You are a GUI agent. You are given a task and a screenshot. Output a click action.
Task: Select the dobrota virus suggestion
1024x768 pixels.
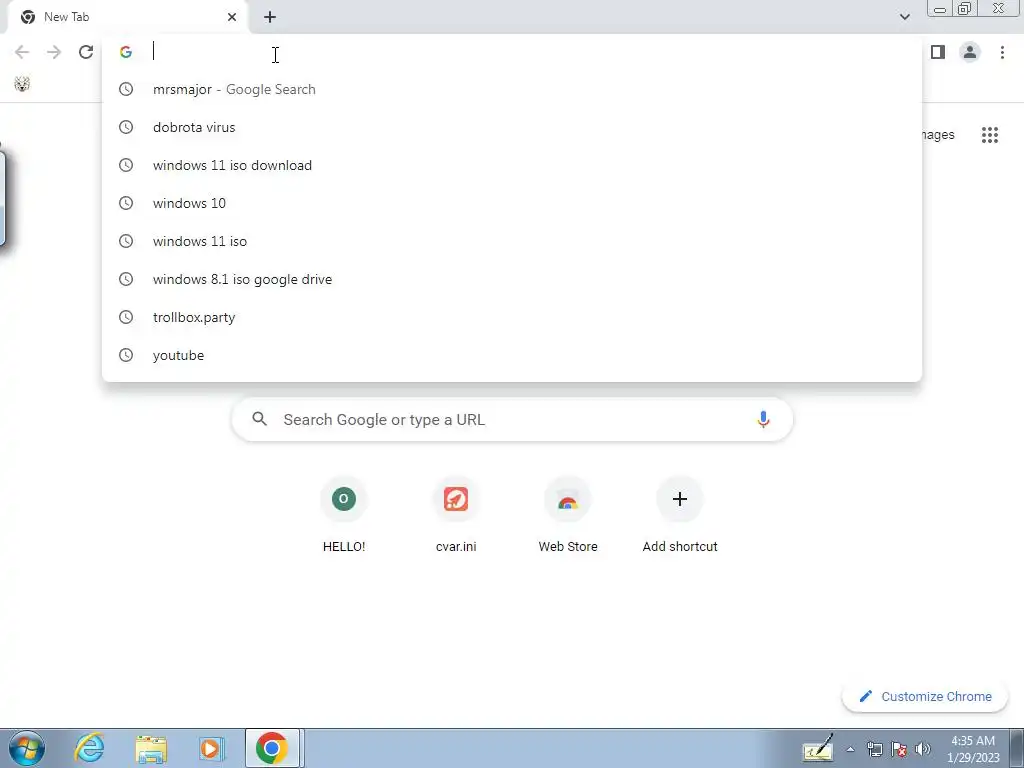click(512, 127)
